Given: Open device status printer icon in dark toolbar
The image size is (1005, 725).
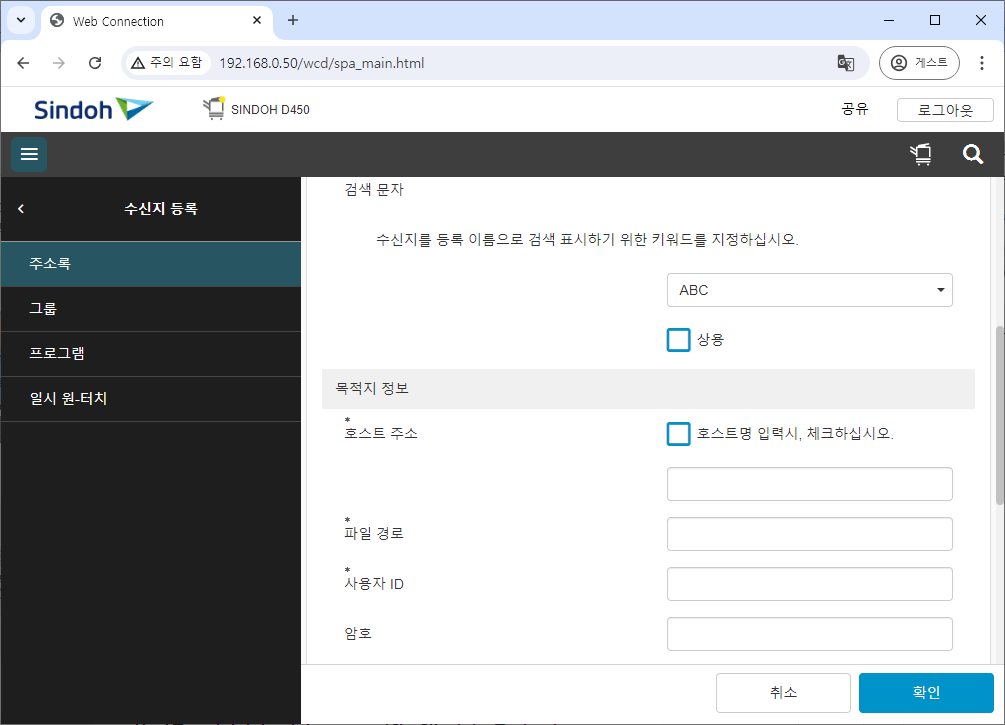Looking at the screenshot, I should tap(921, 154).
